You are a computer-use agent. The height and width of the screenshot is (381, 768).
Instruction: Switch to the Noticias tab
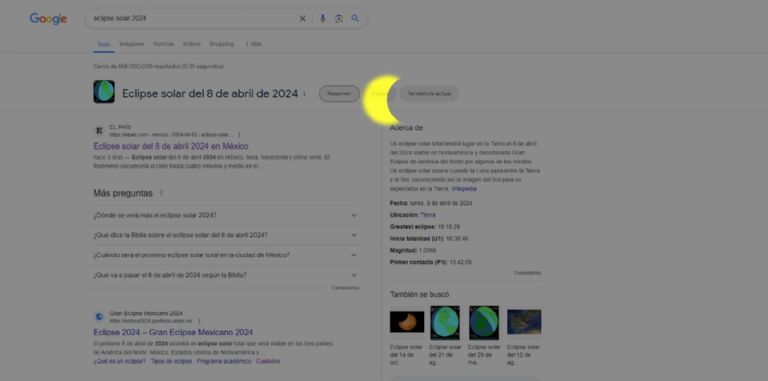pyautogui.click(x=164, y=44)
